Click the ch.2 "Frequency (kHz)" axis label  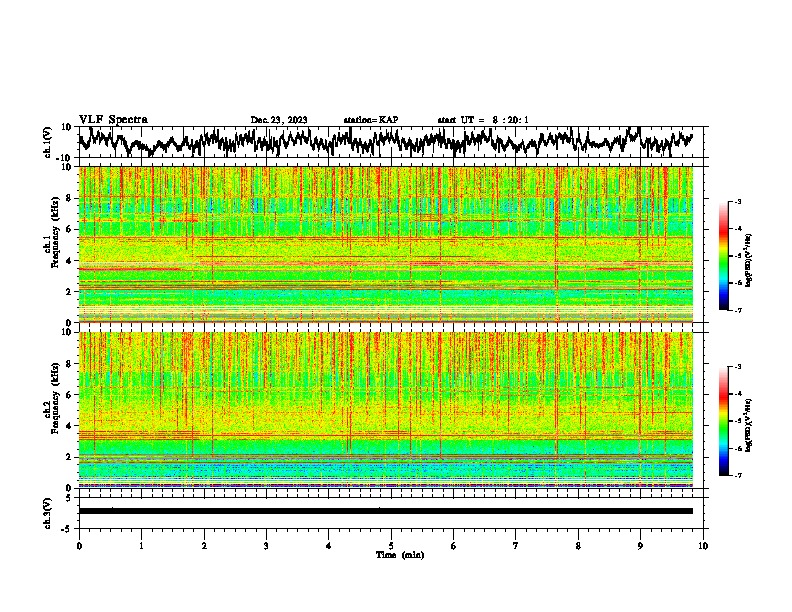point(56,398)
